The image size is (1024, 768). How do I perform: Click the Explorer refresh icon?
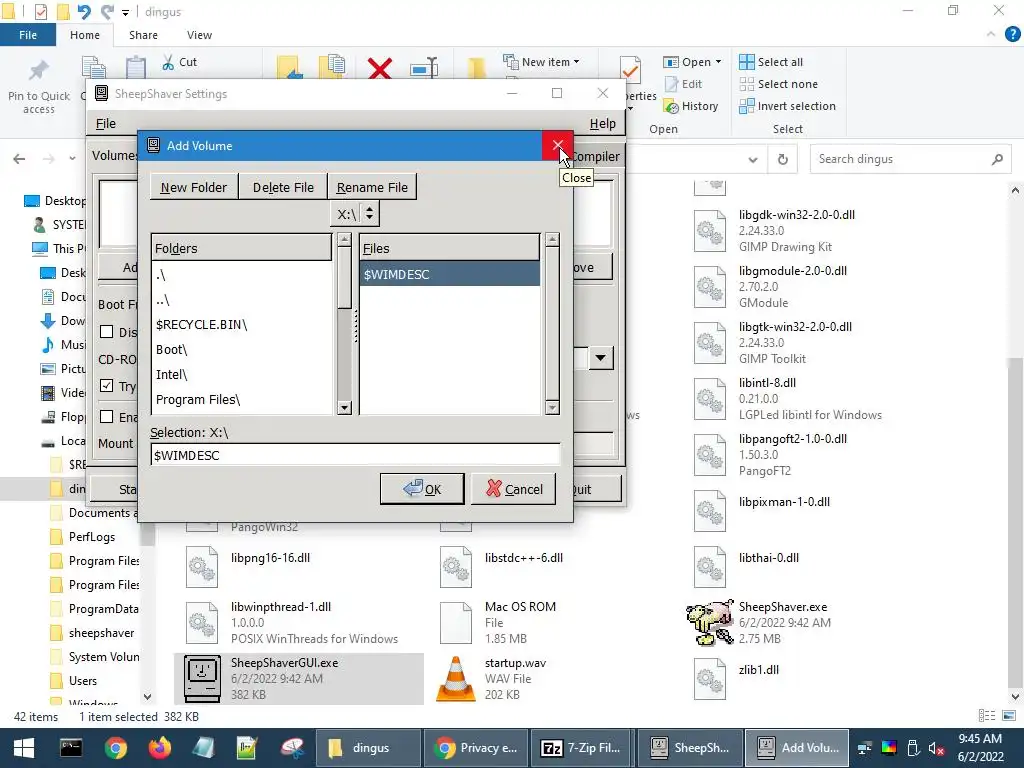[x=782, y=159]
